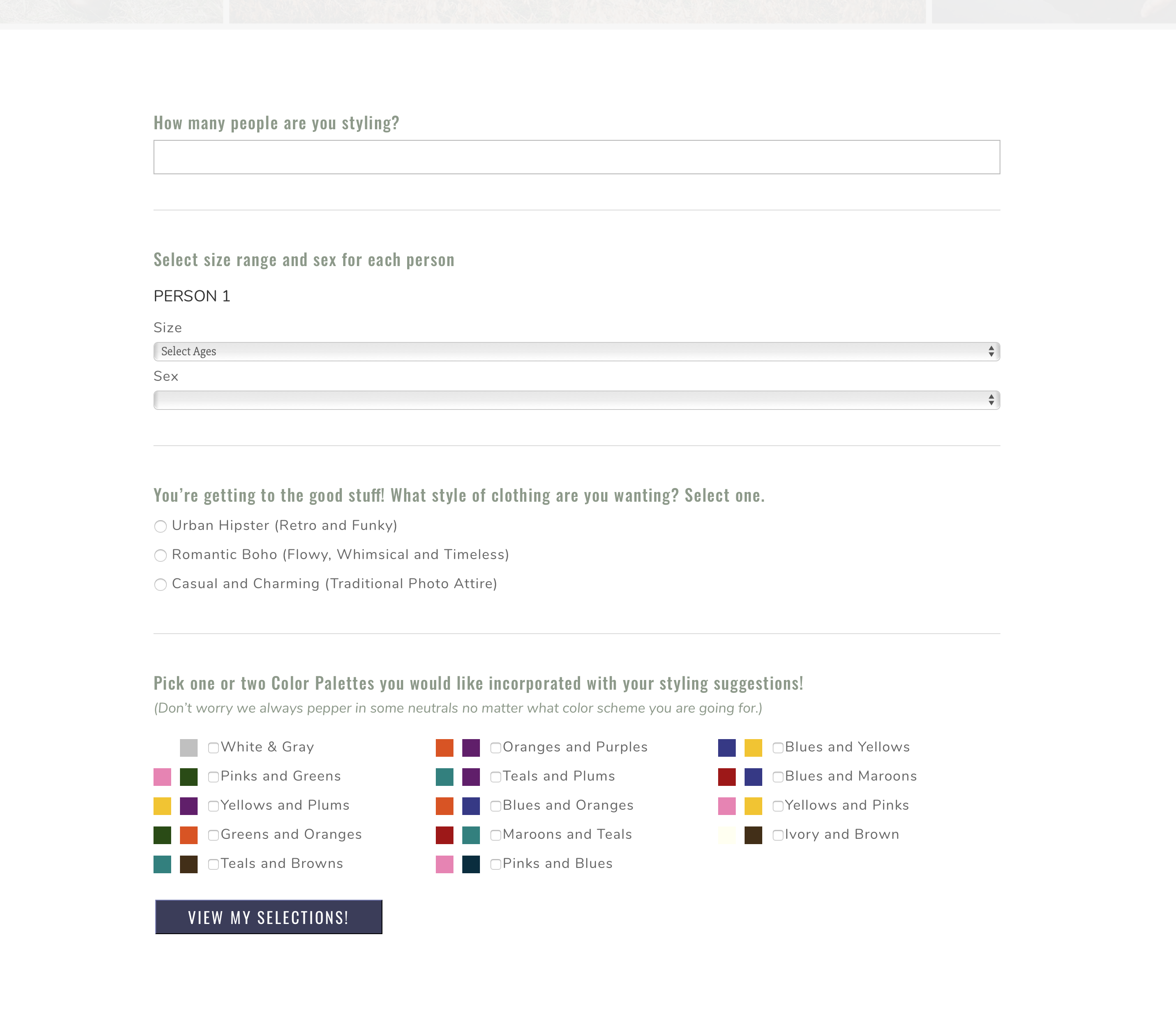1176x1014 pixels.
Task: Open the Size 'Select Ages' dropdown
Action: (576, 351)
